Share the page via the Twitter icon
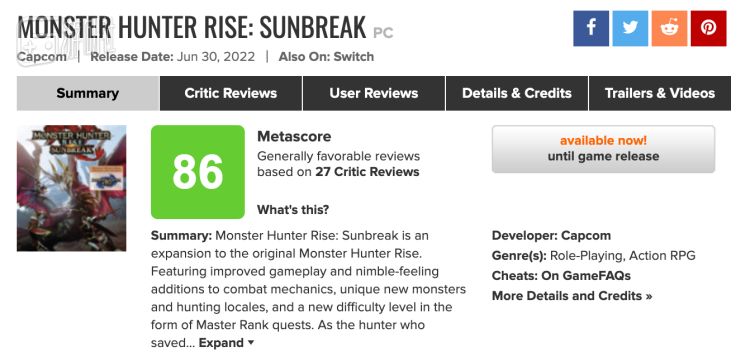This screenshot has height=361, width=750. 630,29
